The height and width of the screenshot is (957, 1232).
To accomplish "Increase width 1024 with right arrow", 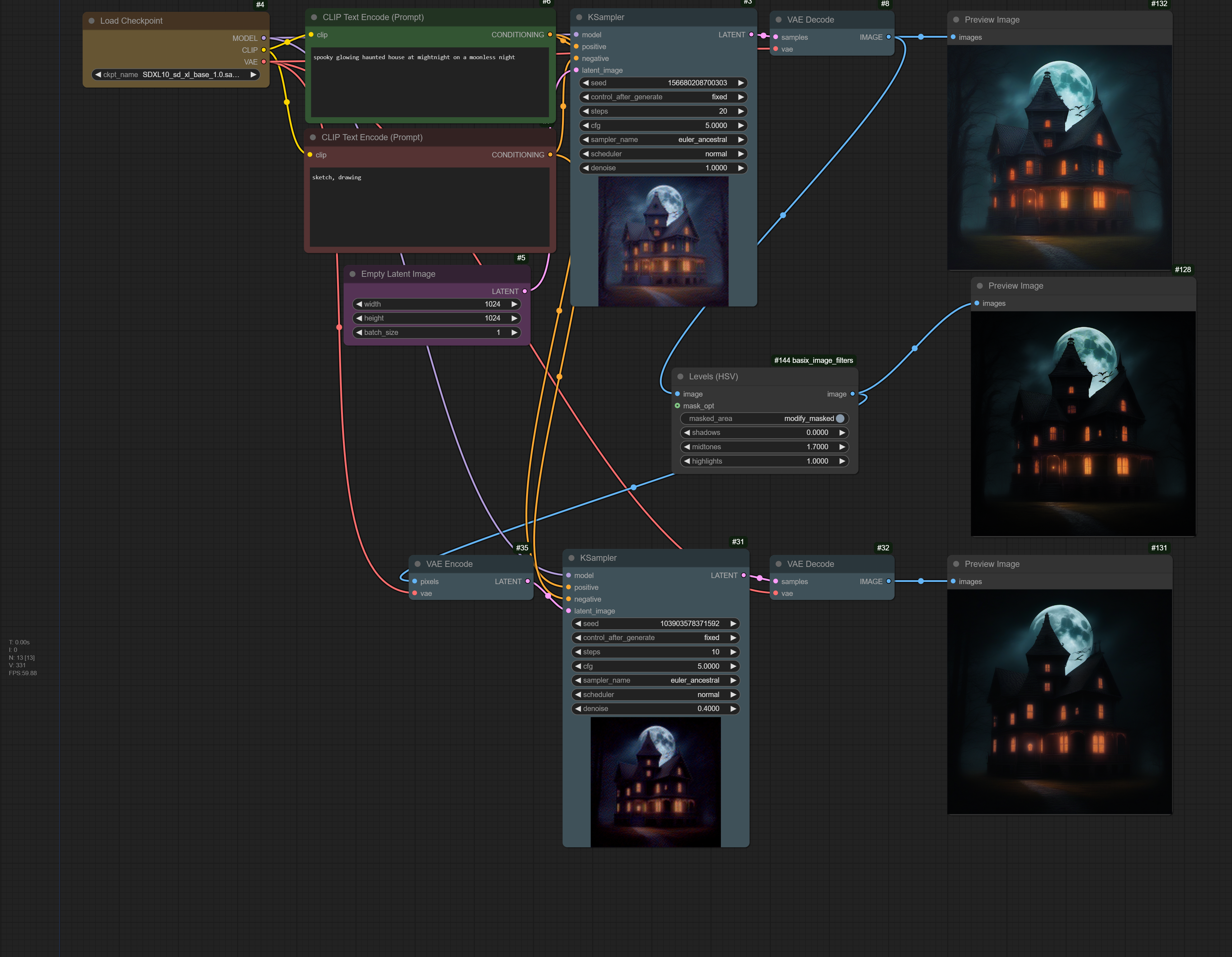I will 514,304.
